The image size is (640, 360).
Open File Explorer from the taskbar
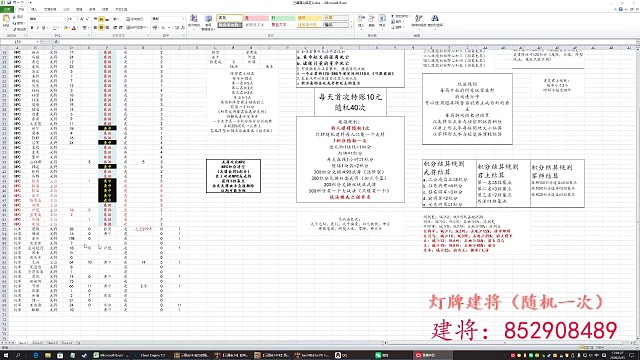point(48,356)
